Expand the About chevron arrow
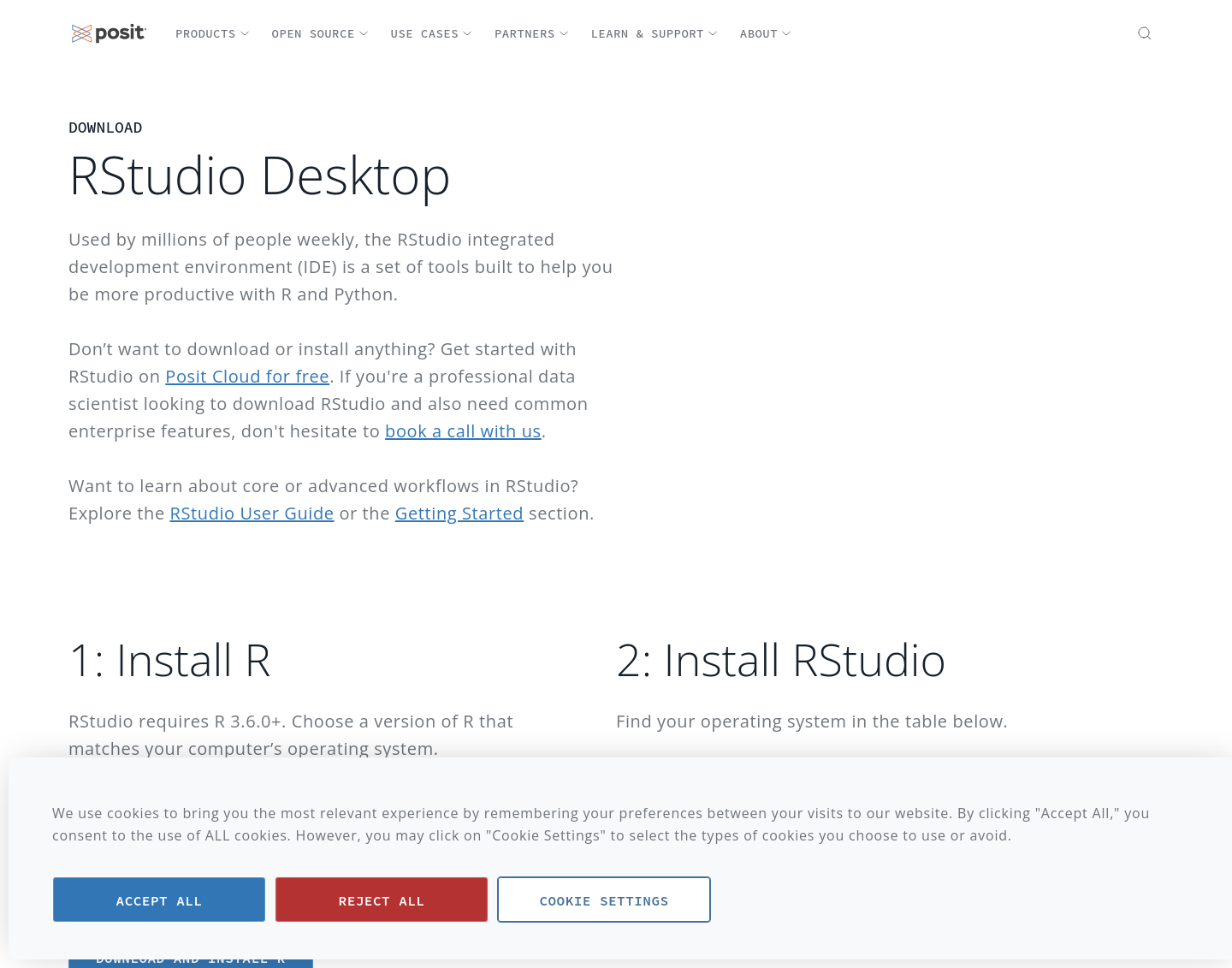Screen dimensions: 1232x968 (x=786, y=34)
